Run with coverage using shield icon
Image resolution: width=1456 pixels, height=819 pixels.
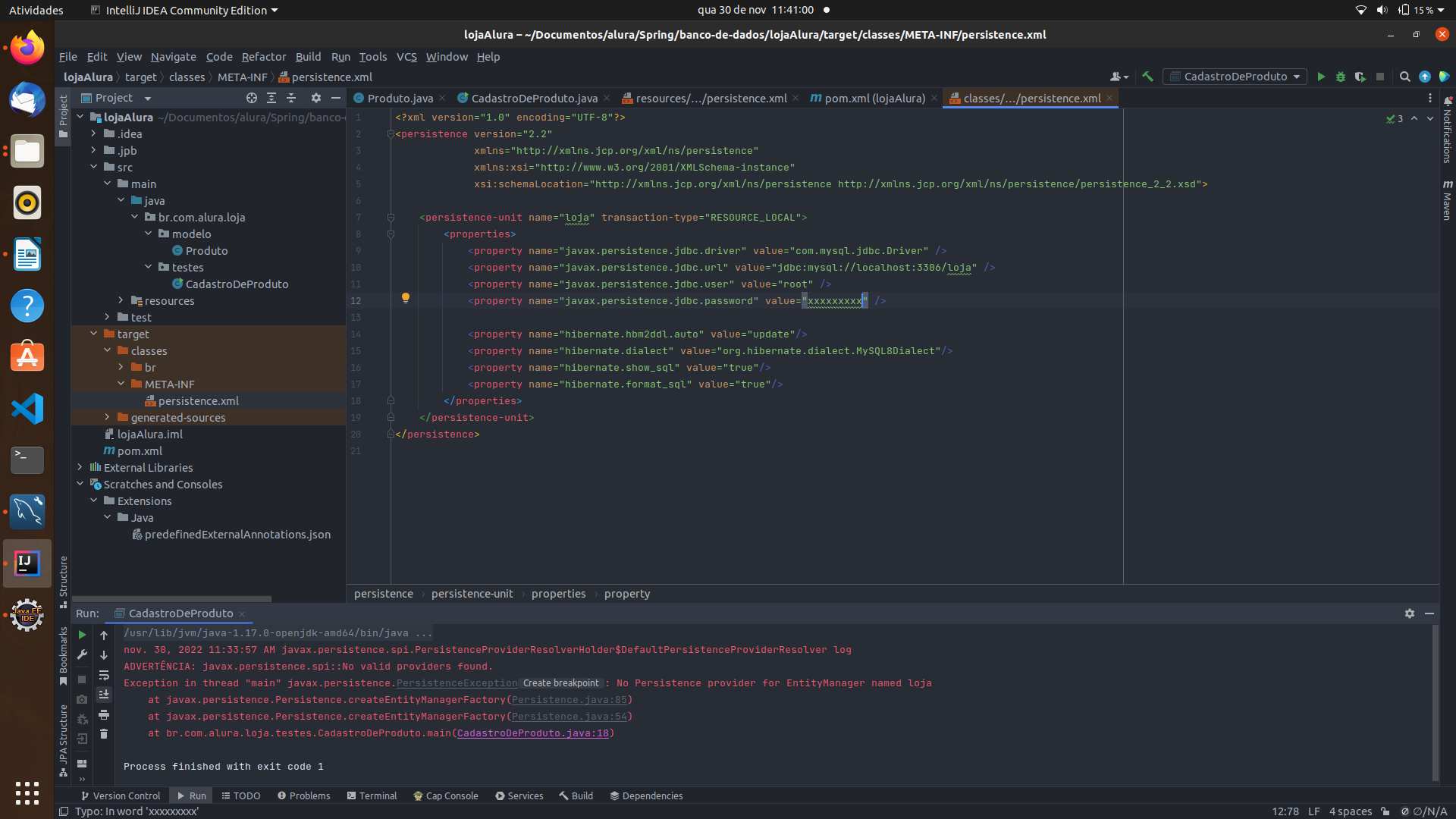[1360, 77]
